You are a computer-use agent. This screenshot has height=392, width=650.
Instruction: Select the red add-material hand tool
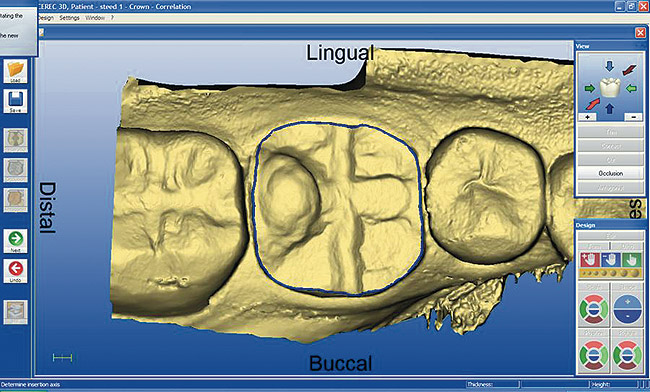point(589,259)
